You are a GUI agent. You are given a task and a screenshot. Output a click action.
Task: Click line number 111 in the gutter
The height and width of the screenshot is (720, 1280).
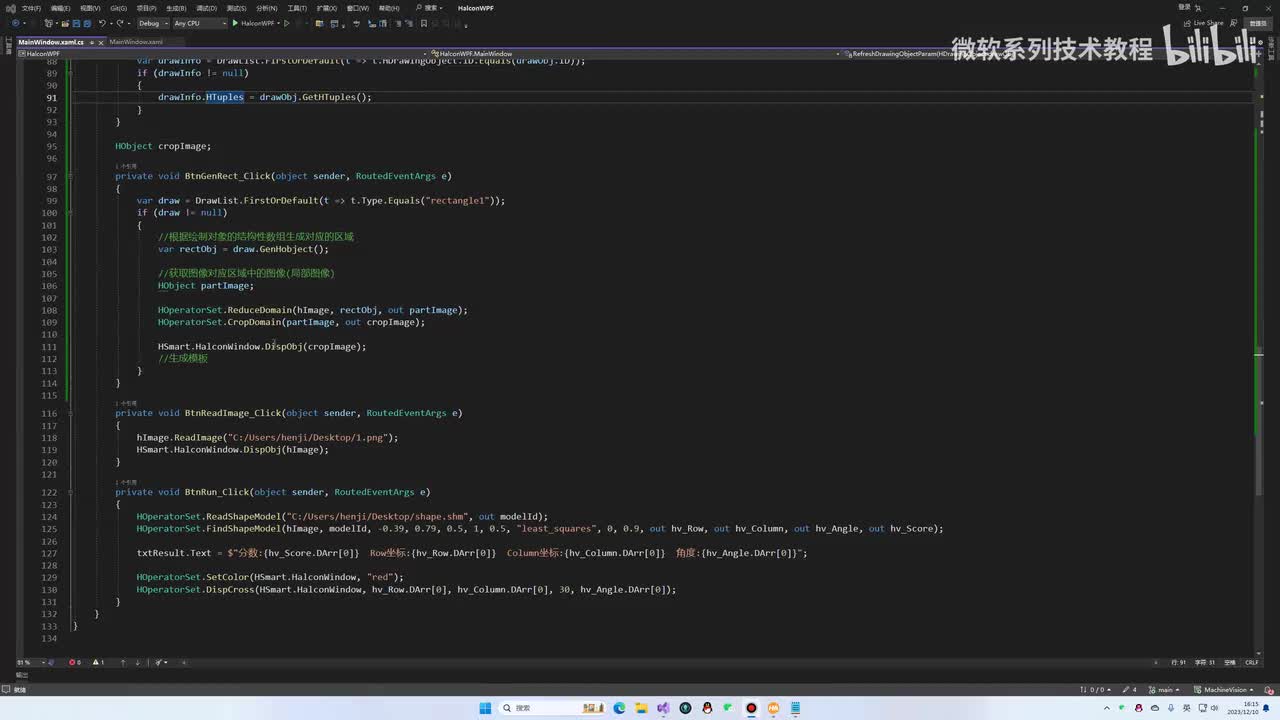(x=50, y=347)
